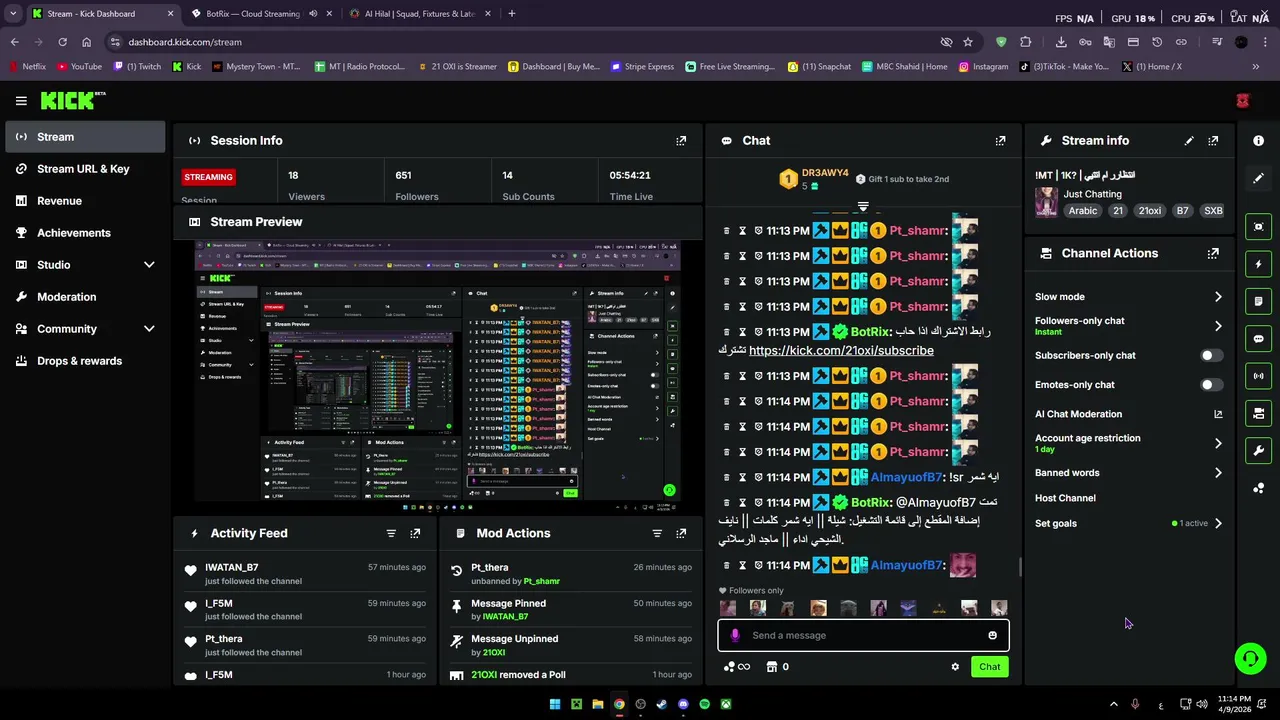The image size is (1280, 720).
Task: Open the green headset support button
Action: point(1250,658)
